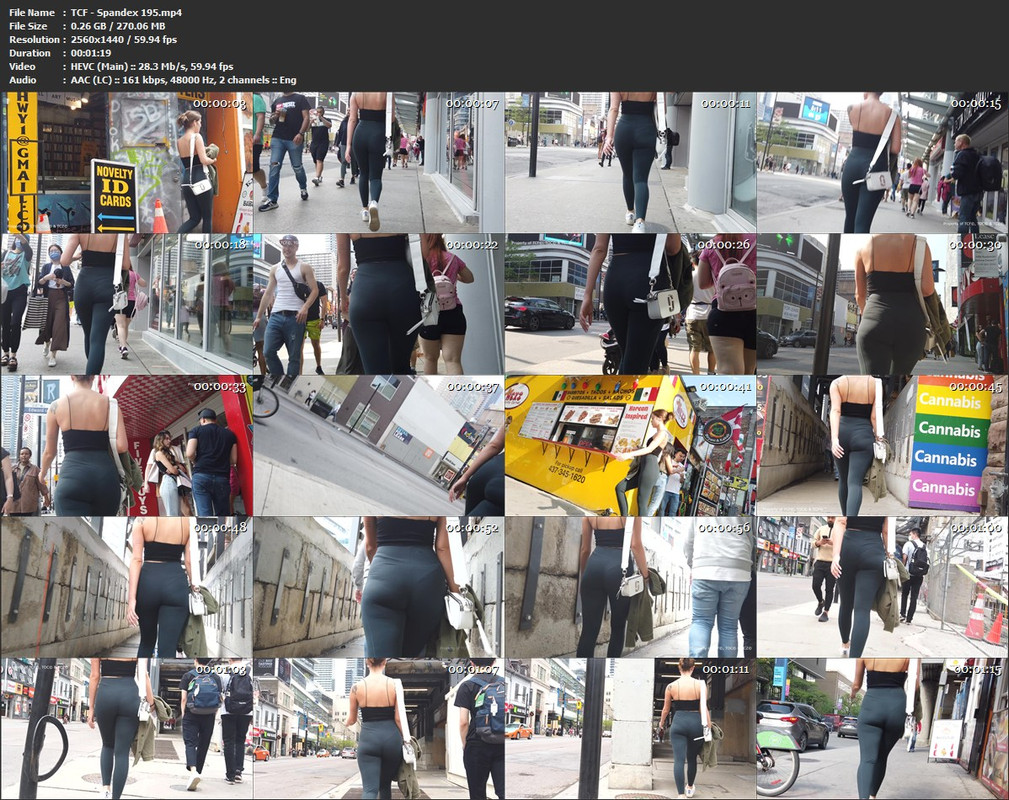Open the yellow food stand thumbnail
Viewport: 1009px width, 800px height.
point(630,445)
